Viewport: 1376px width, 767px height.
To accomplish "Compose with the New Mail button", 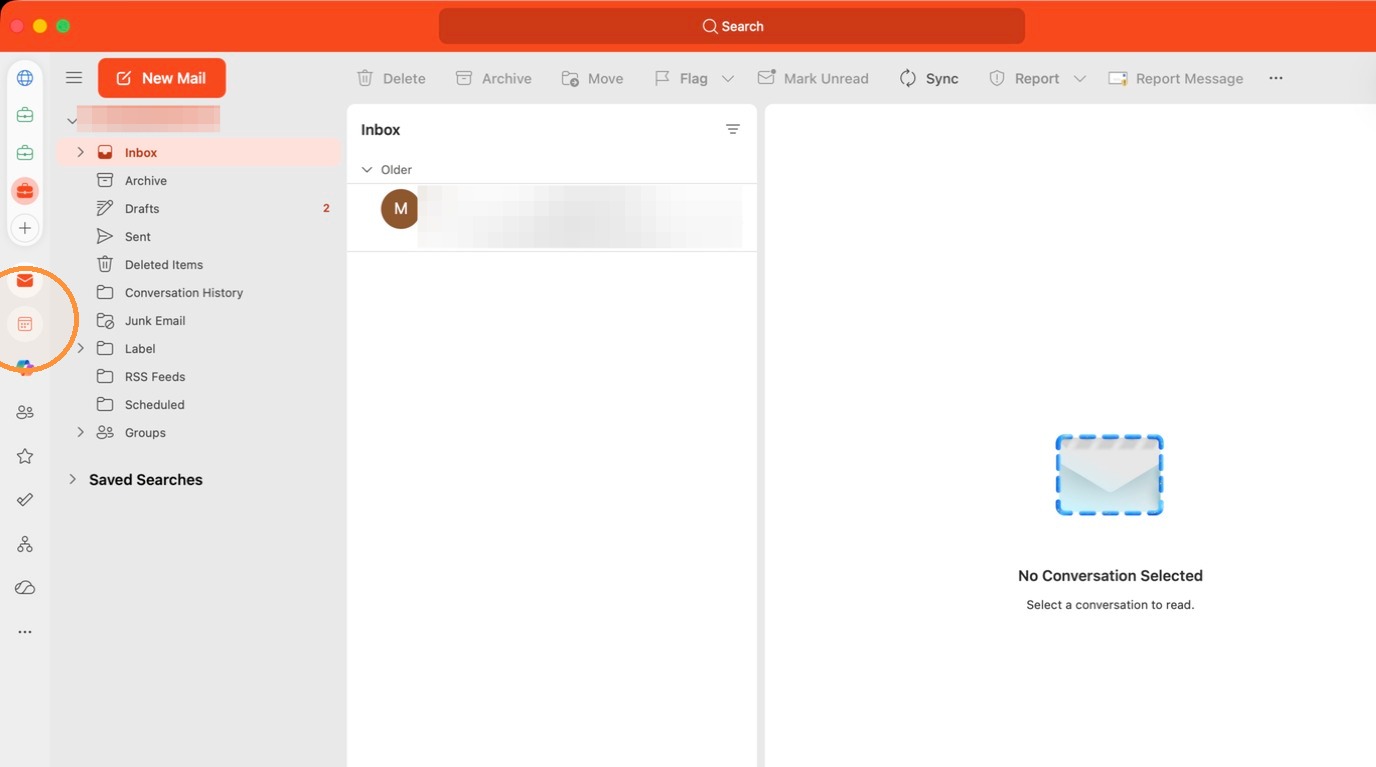I will (x=162, y=78).
